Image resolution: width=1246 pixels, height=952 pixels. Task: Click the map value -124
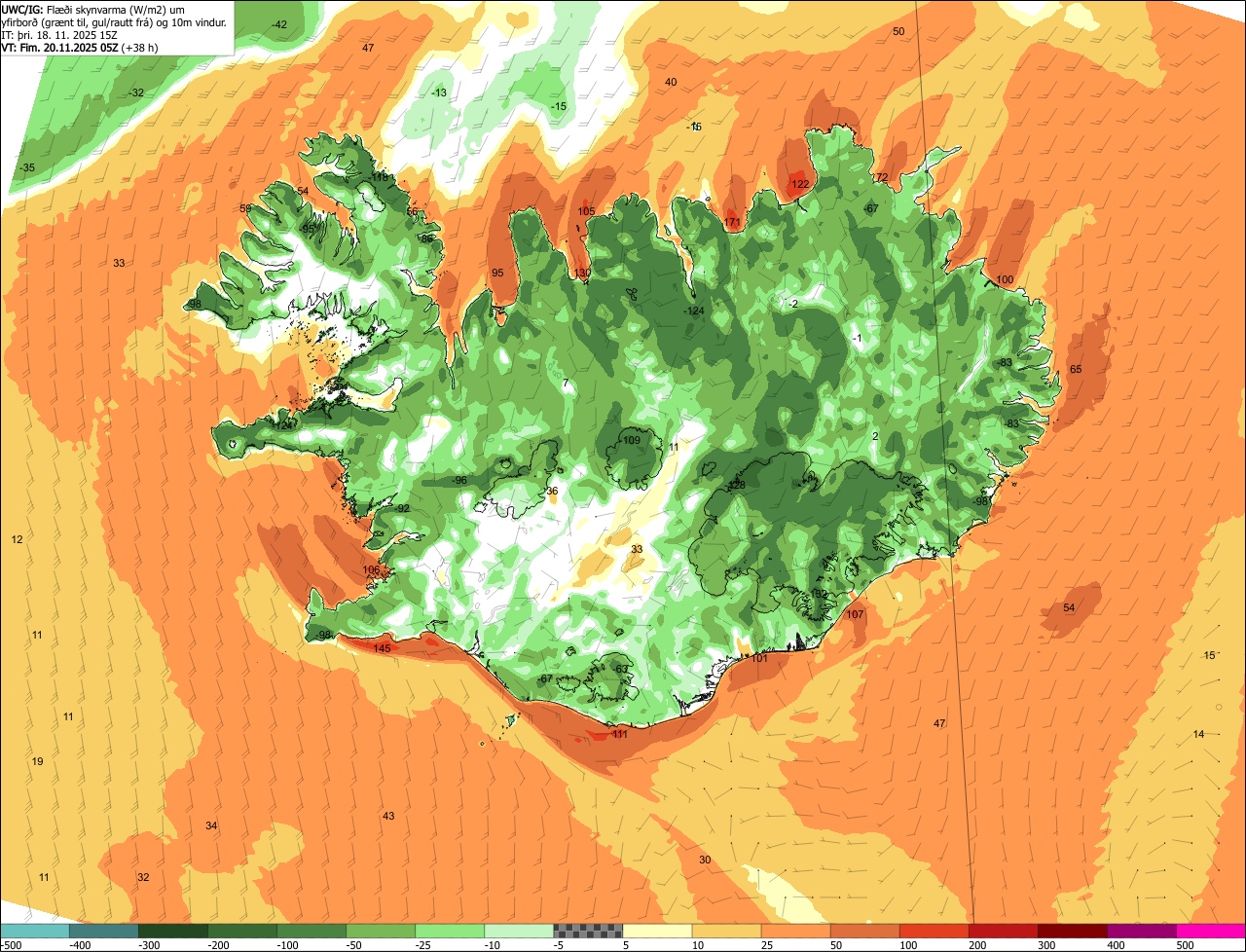point(694,311)
